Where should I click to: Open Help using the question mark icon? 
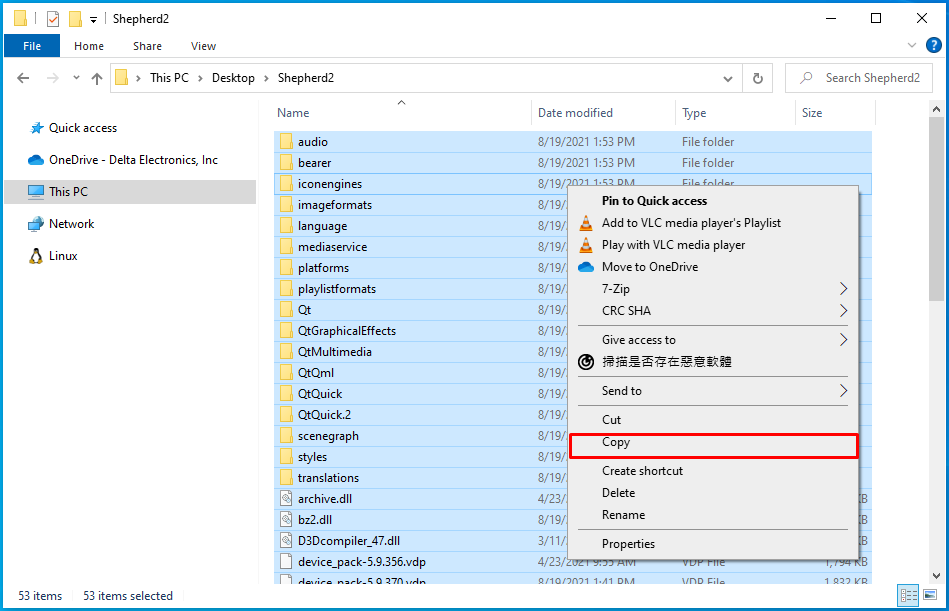coord(934,45)
